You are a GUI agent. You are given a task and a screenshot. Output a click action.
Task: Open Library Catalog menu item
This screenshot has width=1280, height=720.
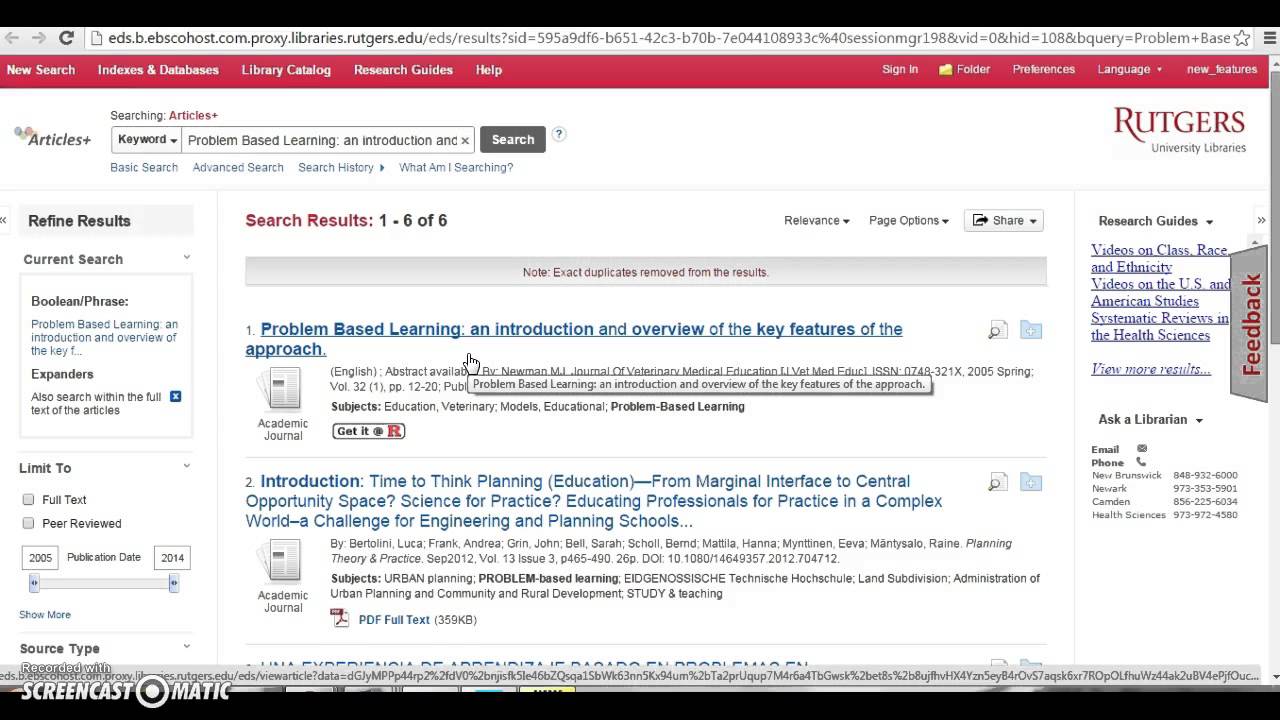tap(286, 69)
